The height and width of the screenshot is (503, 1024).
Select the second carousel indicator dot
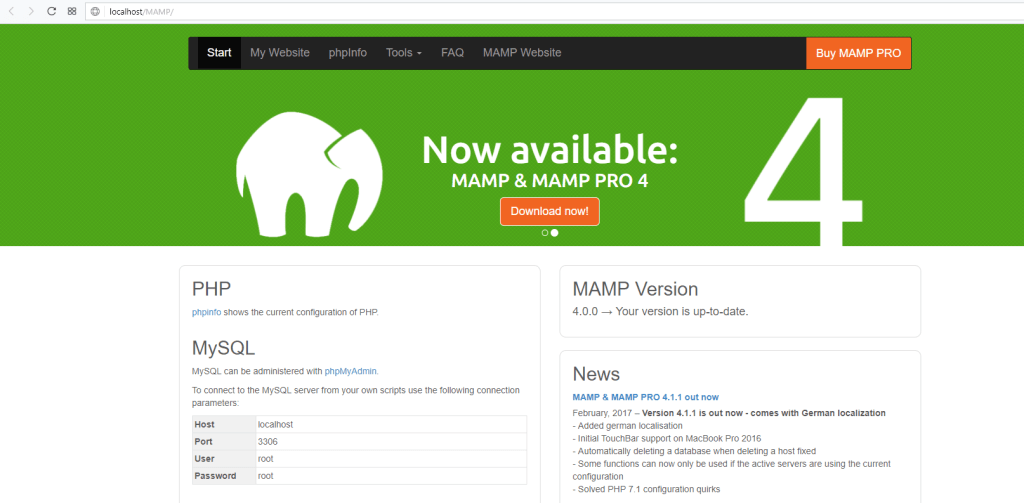[555, 232]
